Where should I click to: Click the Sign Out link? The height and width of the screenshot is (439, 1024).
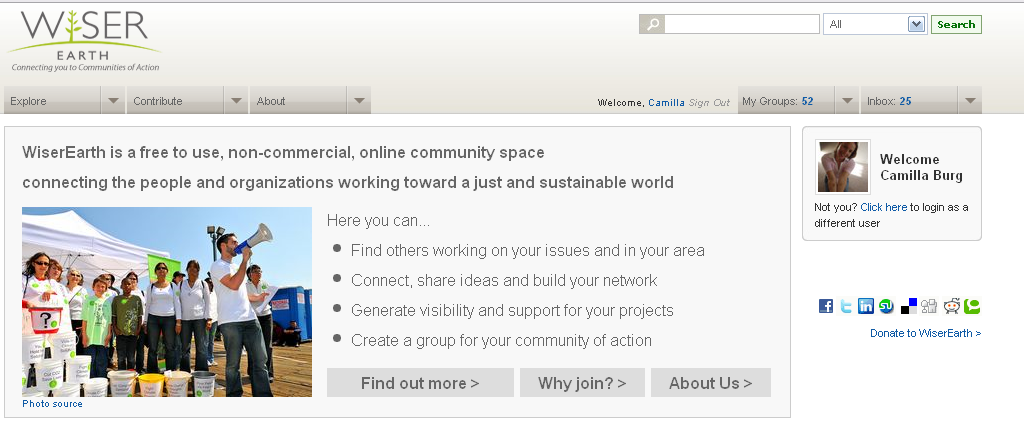point(709,103)
